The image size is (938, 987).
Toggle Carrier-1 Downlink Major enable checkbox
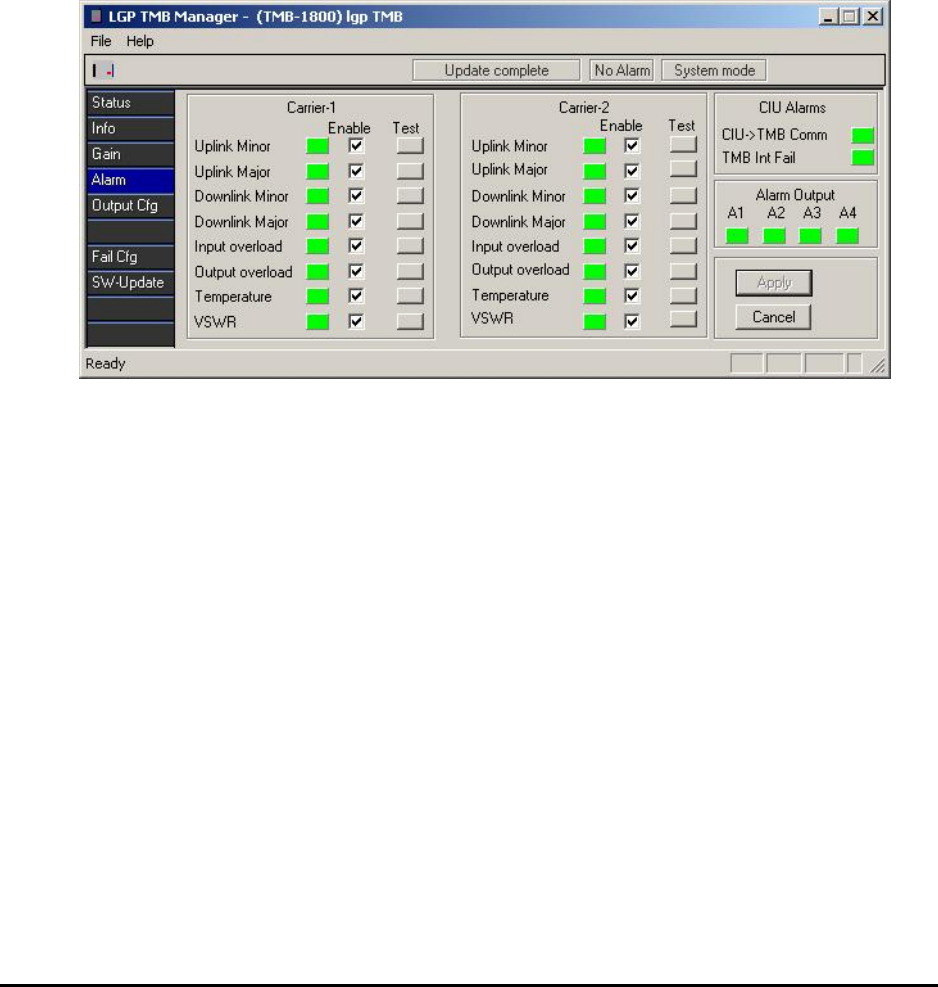click(356, 221)
